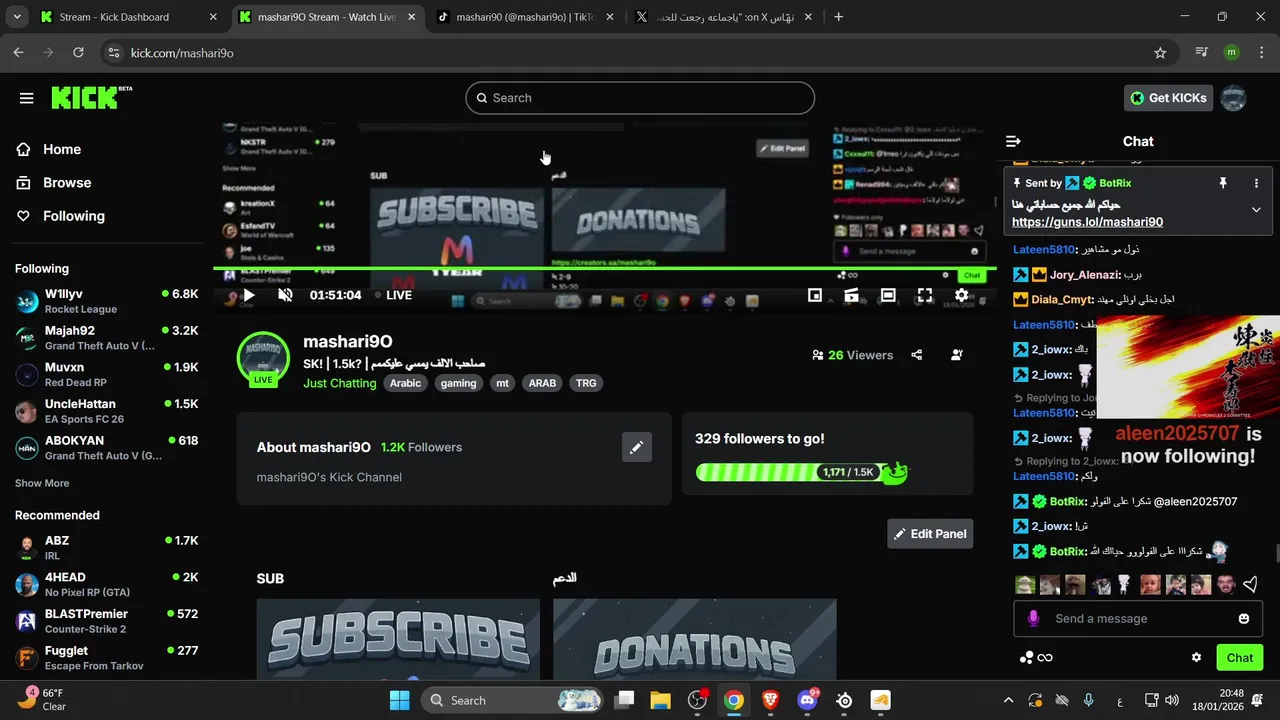
Task: Click the follow user icon beside share
Action: point(957,355)
